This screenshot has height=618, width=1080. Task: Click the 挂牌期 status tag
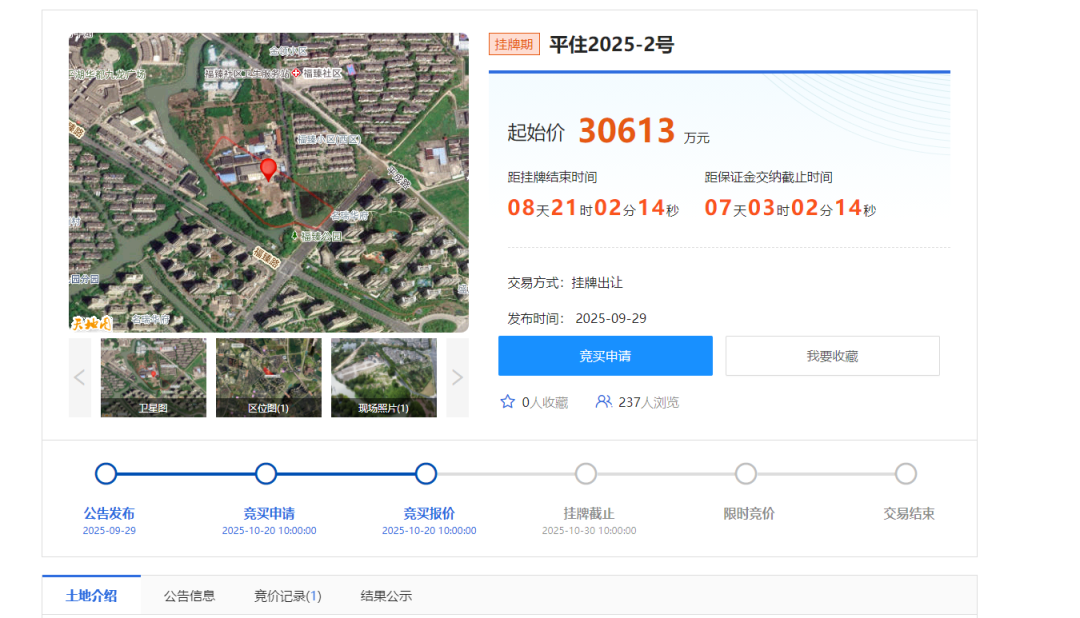coord(514,45)
